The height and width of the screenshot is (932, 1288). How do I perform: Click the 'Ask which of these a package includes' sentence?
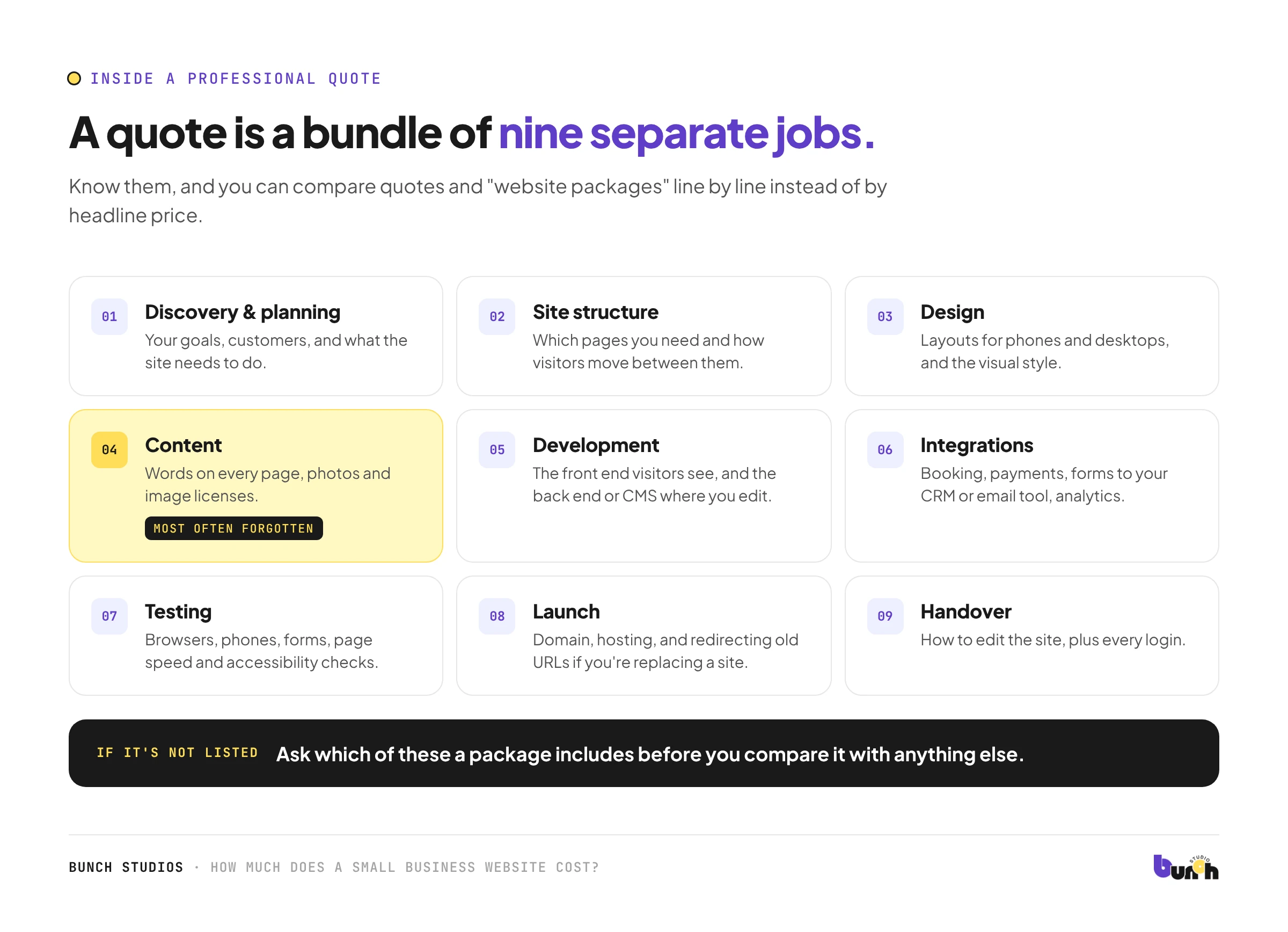tap(650, 754)
